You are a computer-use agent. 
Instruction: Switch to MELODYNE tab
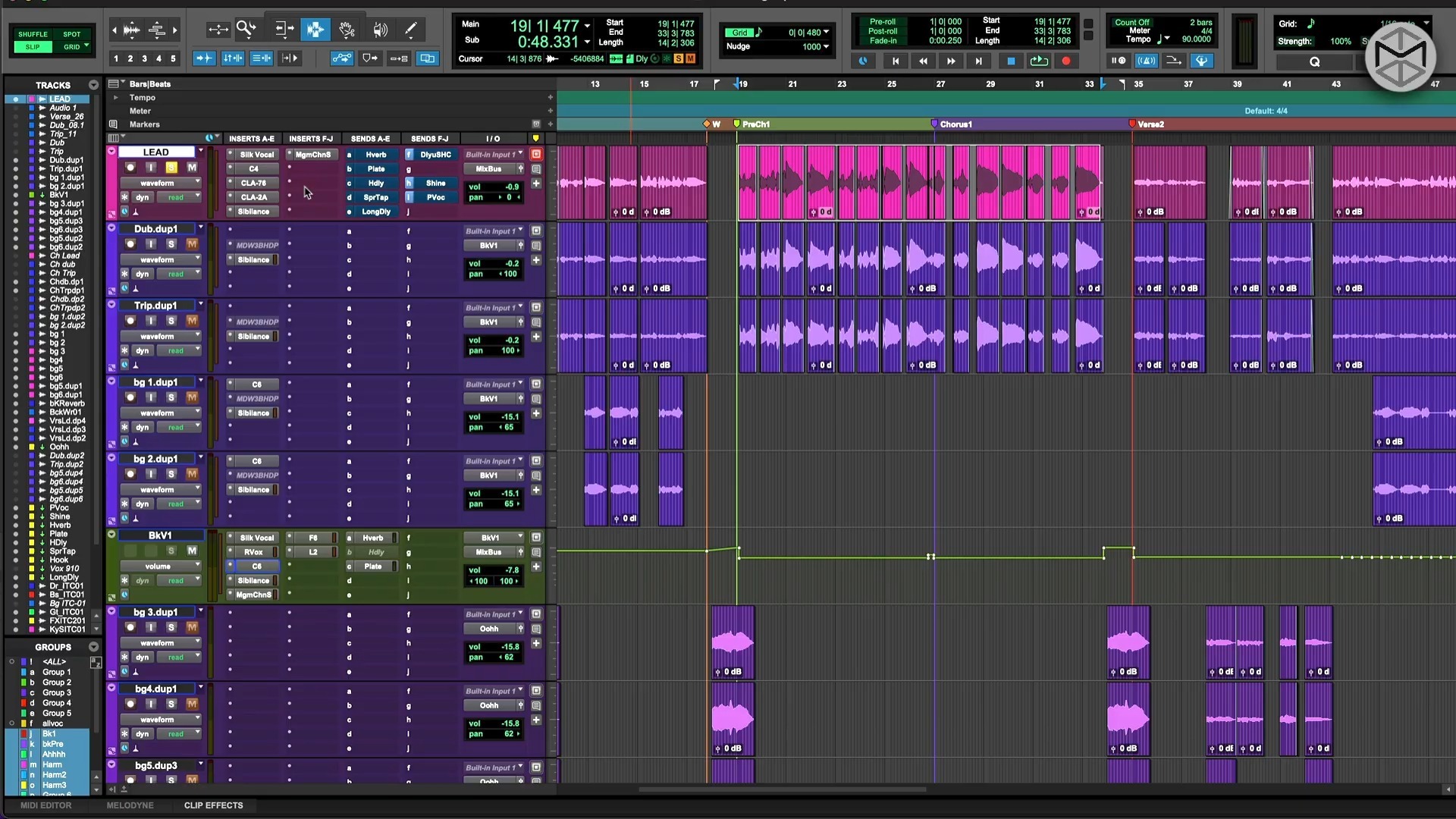(130, 805)
